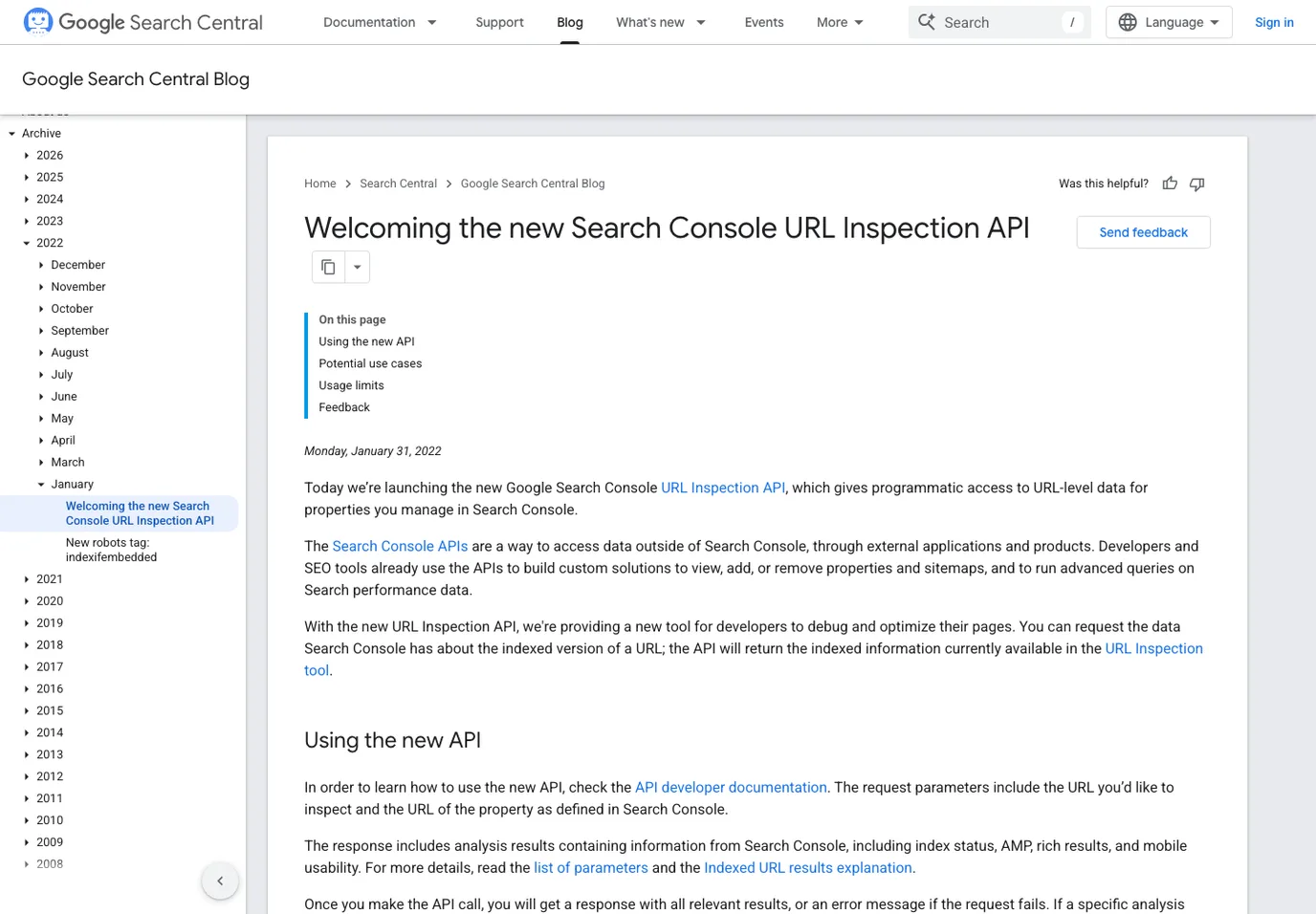Open New robots tag: indexifembedded post
The height and width of the screenshot is (914, 1316).
pos(111,550)
